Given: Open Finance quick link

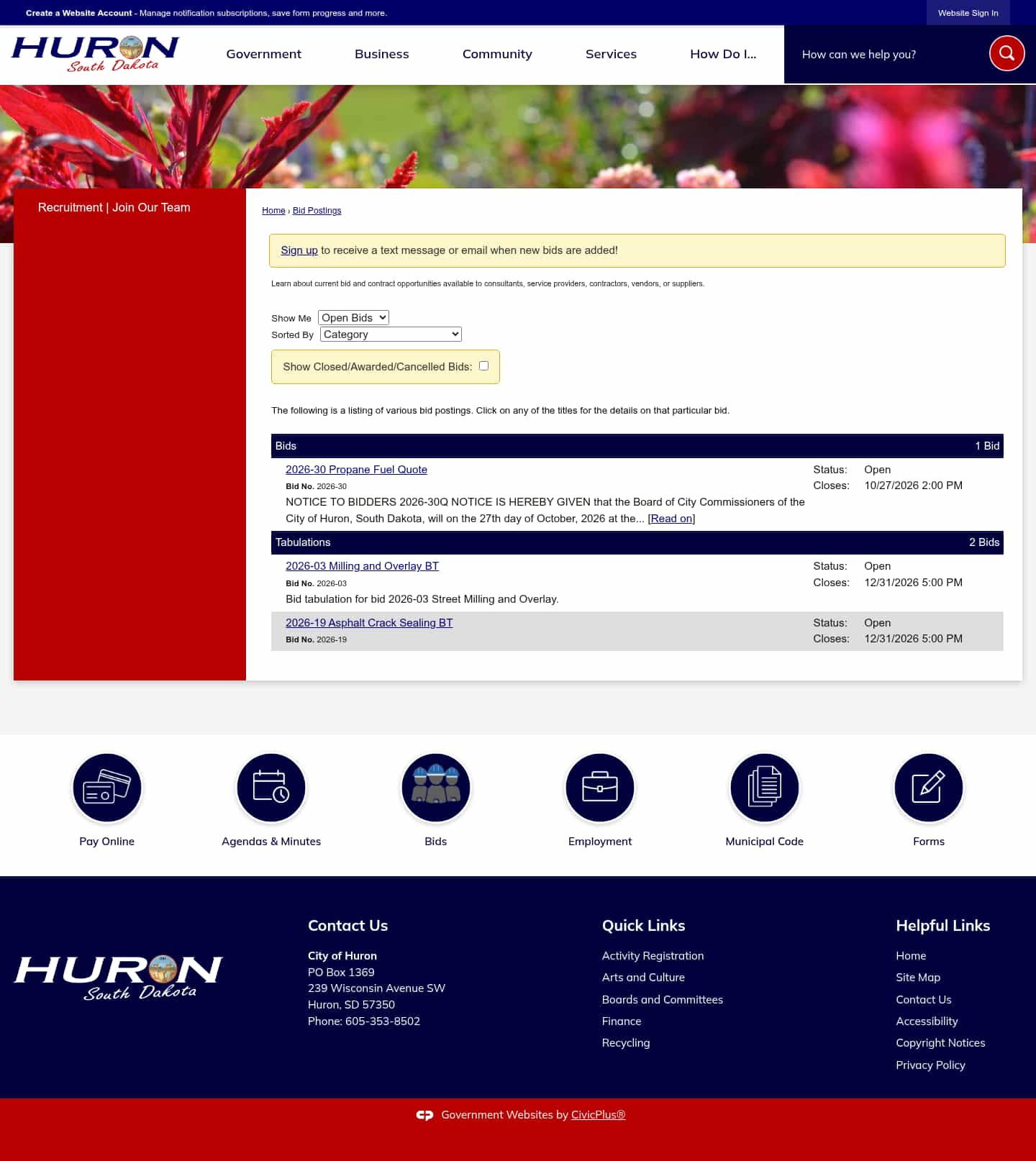Looking at the screenshot, I should (622, 1021).
